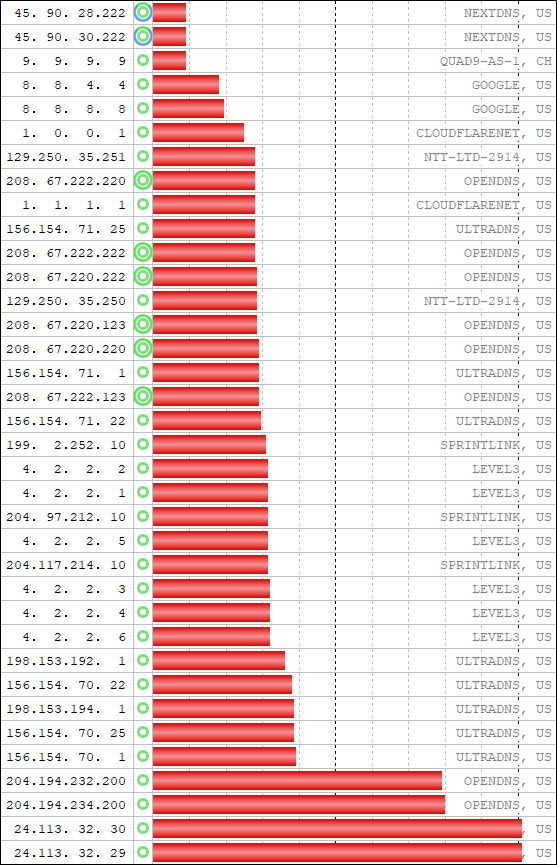This screenshot has height=865, width=557.
Task: Click the status circle next to 8.8.8.8
Action: (x=143, y=108)
